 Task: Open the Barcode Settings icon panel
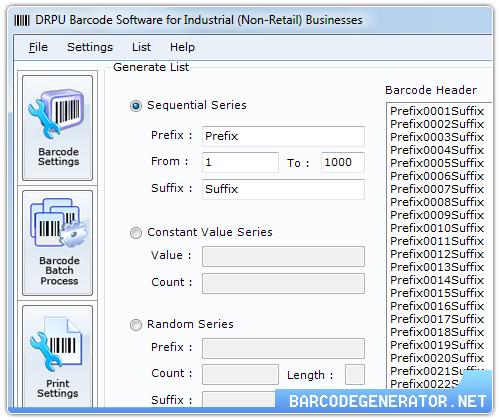point(57,128)
